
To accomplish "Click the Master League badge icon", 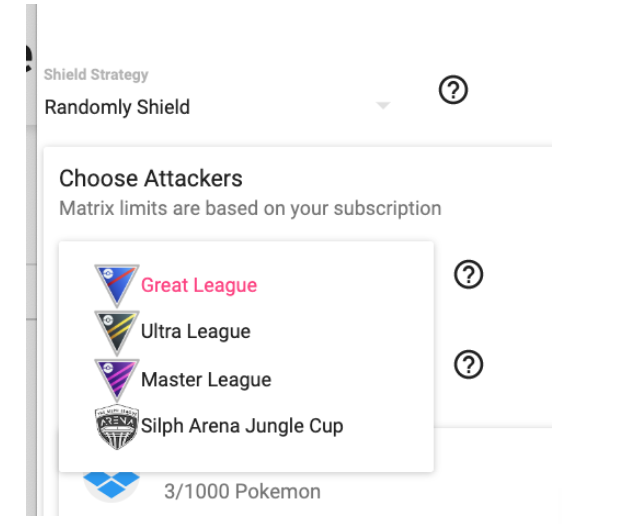I will tap(117, 379).
